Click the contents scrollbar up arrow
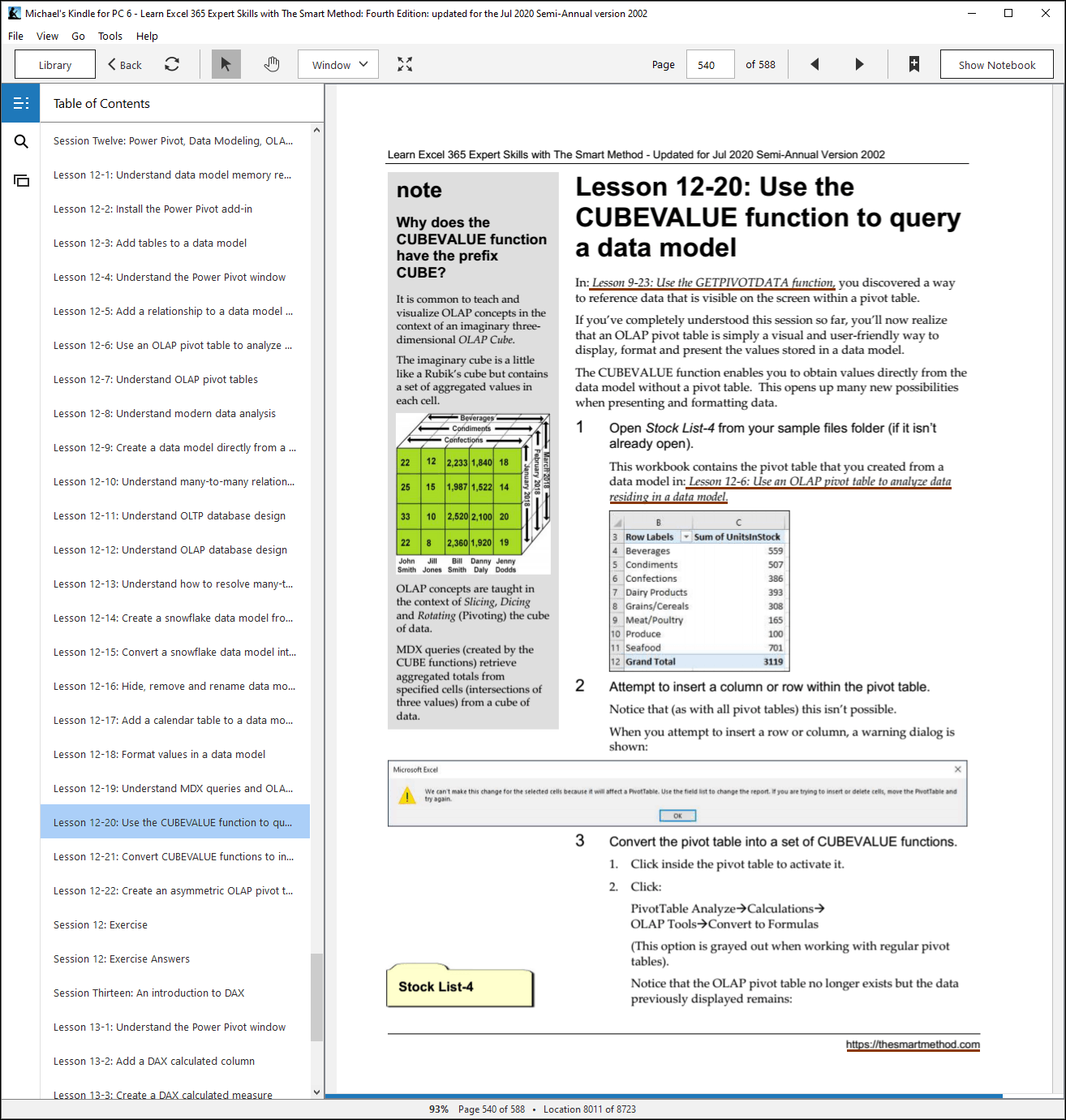This screenshot has width=1066, height=1120. [316, 130]
